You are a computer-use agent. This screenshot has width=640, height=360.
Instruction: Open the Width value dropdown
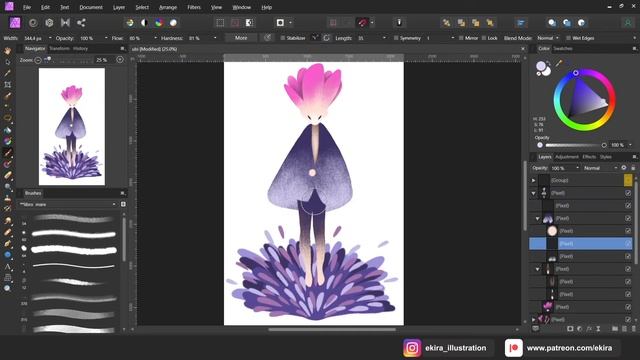[50, 38]
